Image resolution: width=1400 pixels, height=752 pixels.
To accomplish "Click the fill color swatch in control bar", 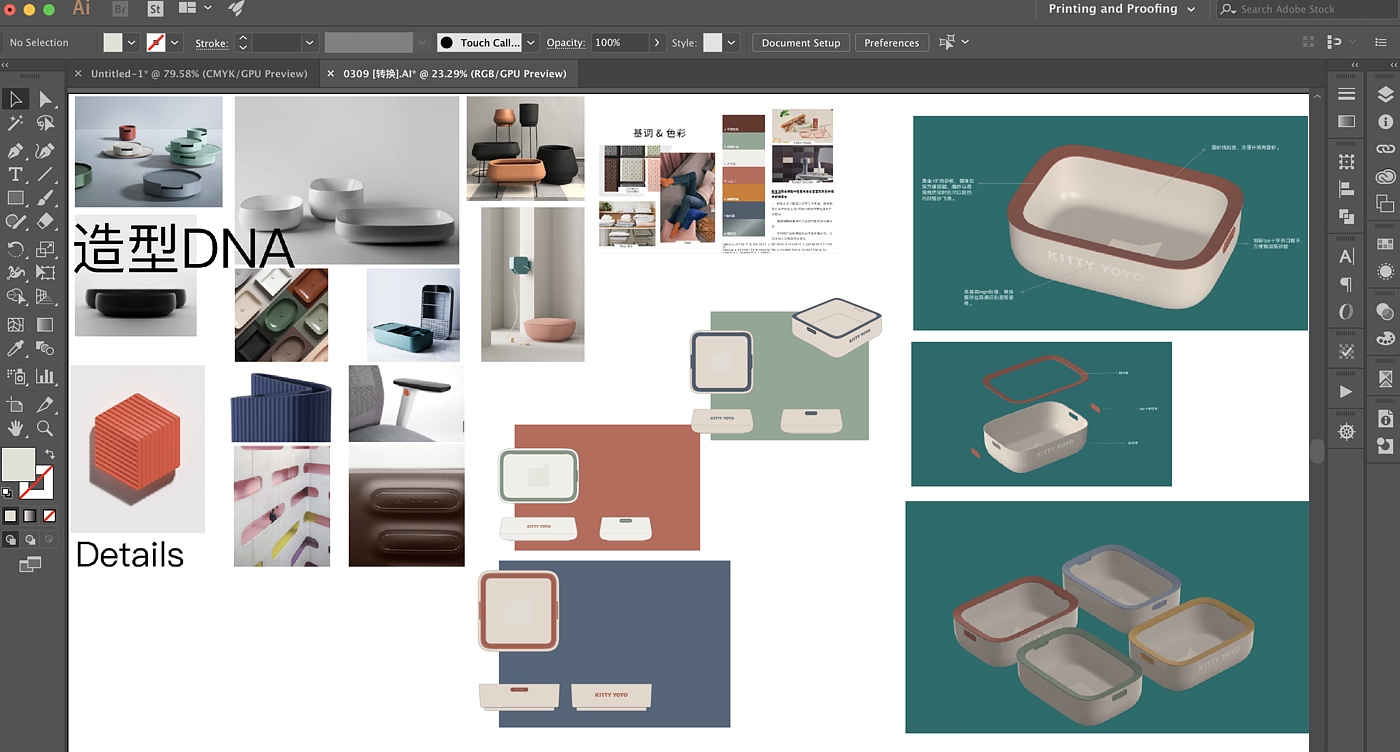I will pyautogui.click(x=113, y=43).
